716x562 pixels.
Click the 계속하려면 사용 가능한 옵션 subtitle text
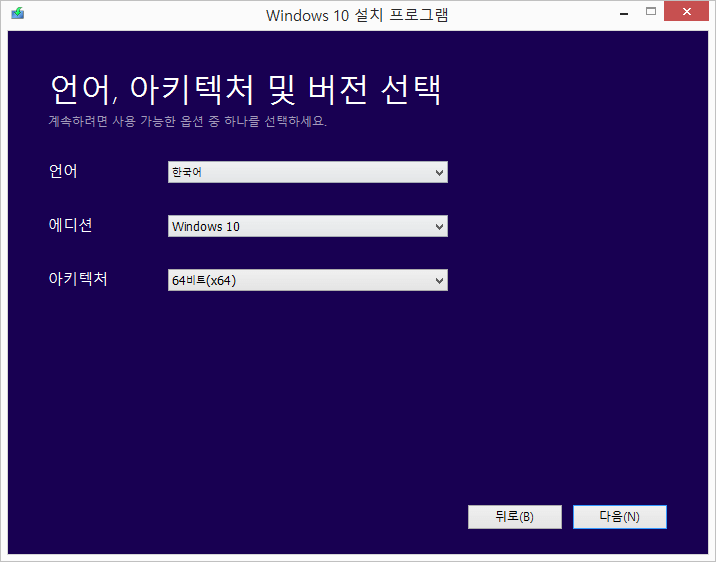188,121
